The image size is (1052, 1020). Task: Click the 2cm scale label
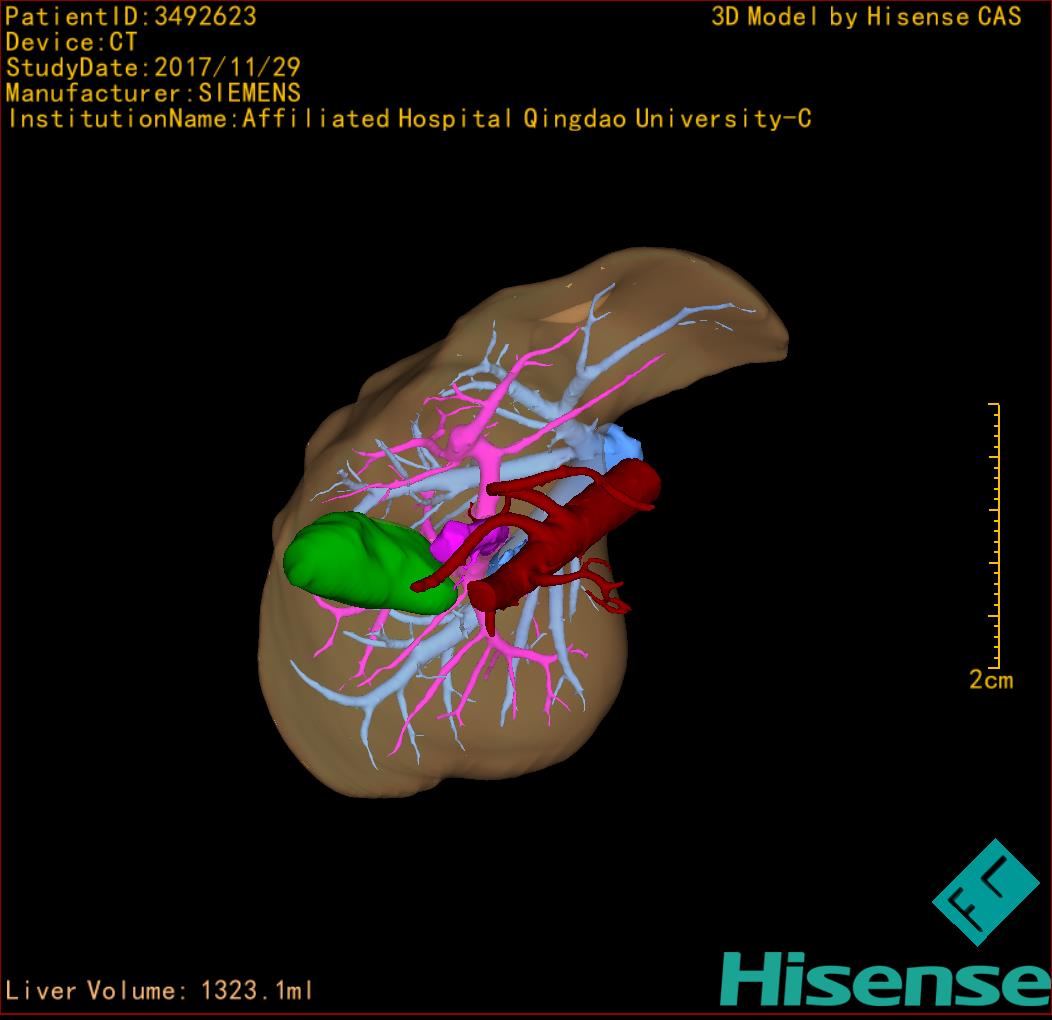point(991,680)
